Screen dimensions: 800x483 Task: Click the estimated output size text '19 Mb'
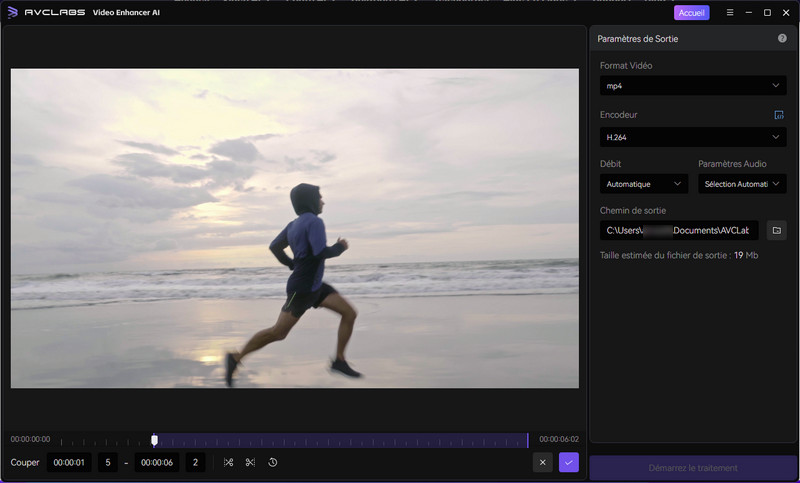(x=746, y=256)
